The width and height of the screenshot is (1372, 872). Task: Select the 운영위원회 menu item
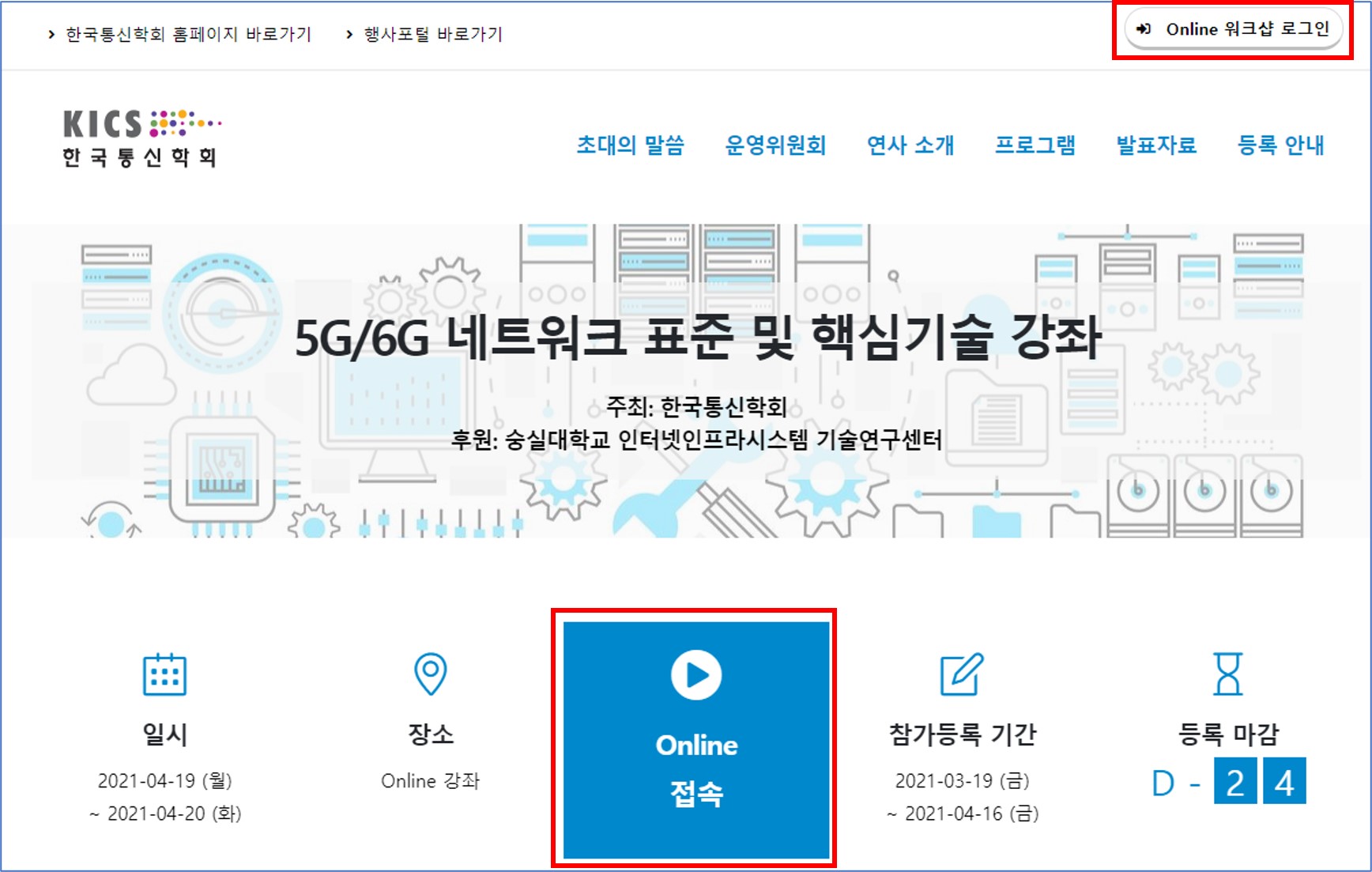(775, 145)
